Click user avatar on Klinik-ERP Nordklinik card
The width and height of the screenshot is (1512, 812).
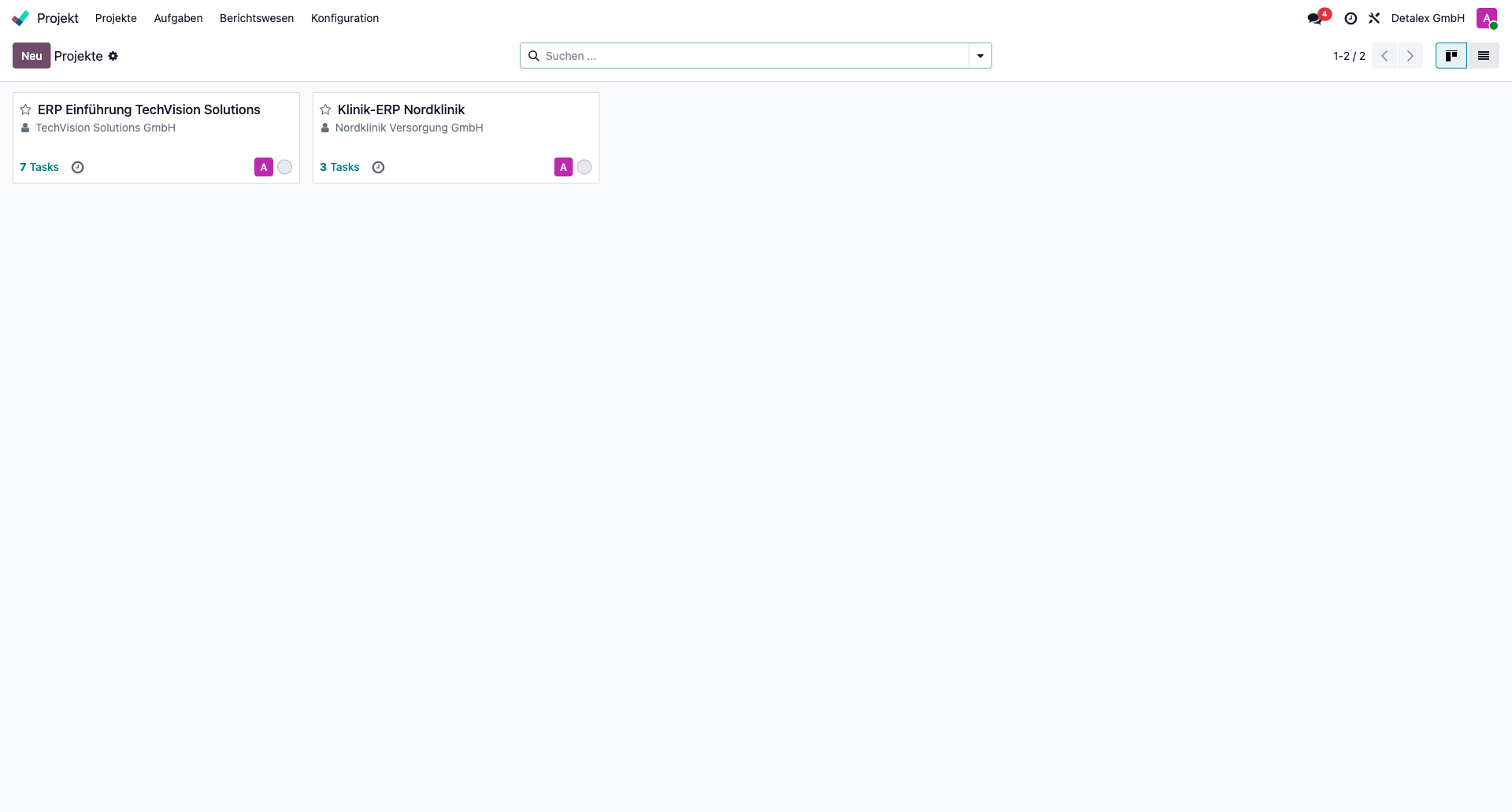pos(564,167)
